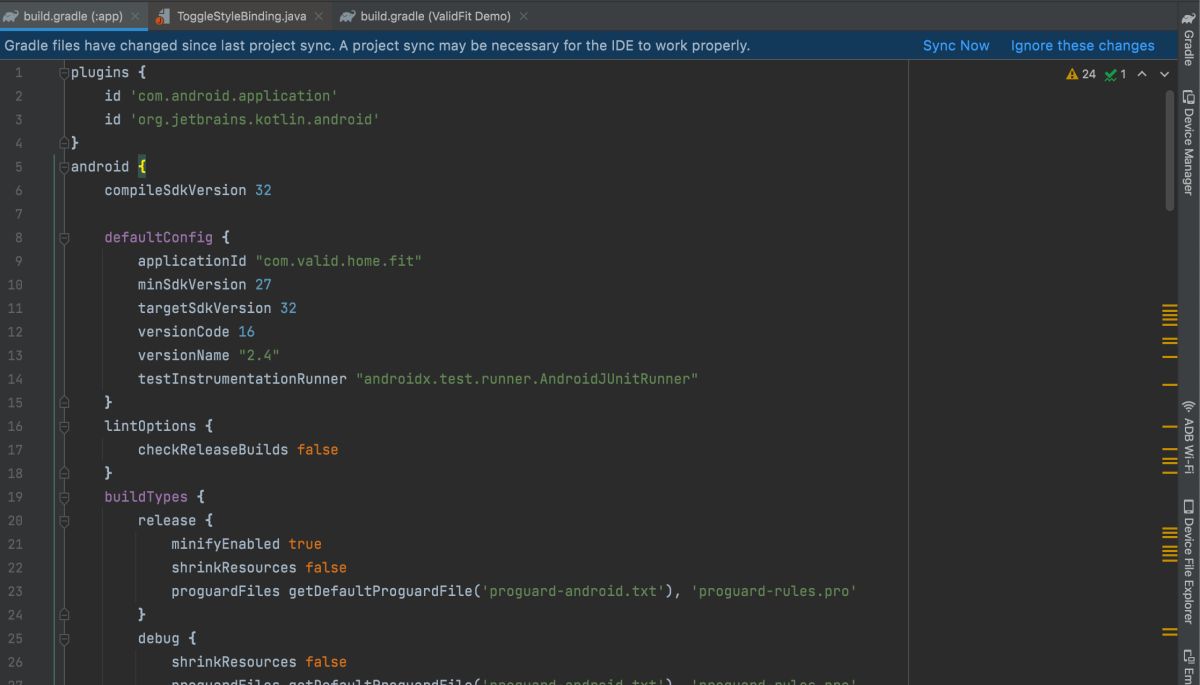Click testInstrumentationRunner keyword
Screen dimensions: 1200x685
pos(243,379)
